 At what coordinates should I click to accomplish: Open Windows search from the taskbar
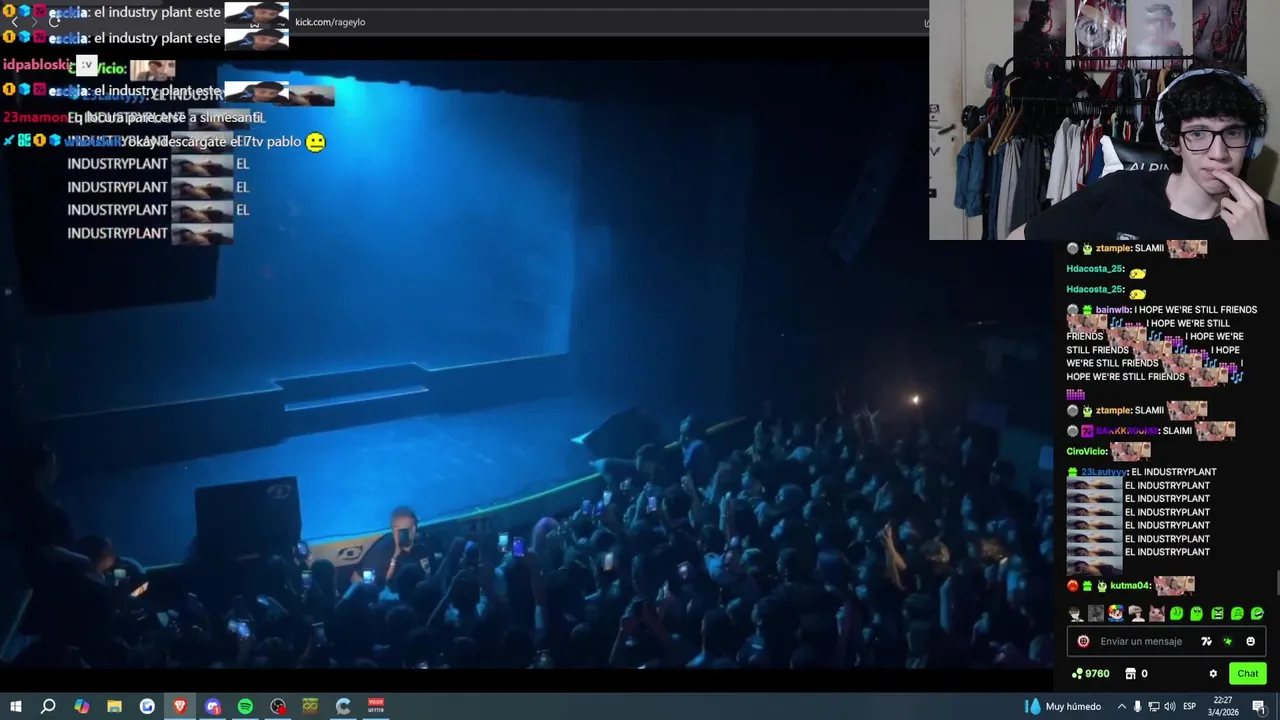(x=48, y=706)
